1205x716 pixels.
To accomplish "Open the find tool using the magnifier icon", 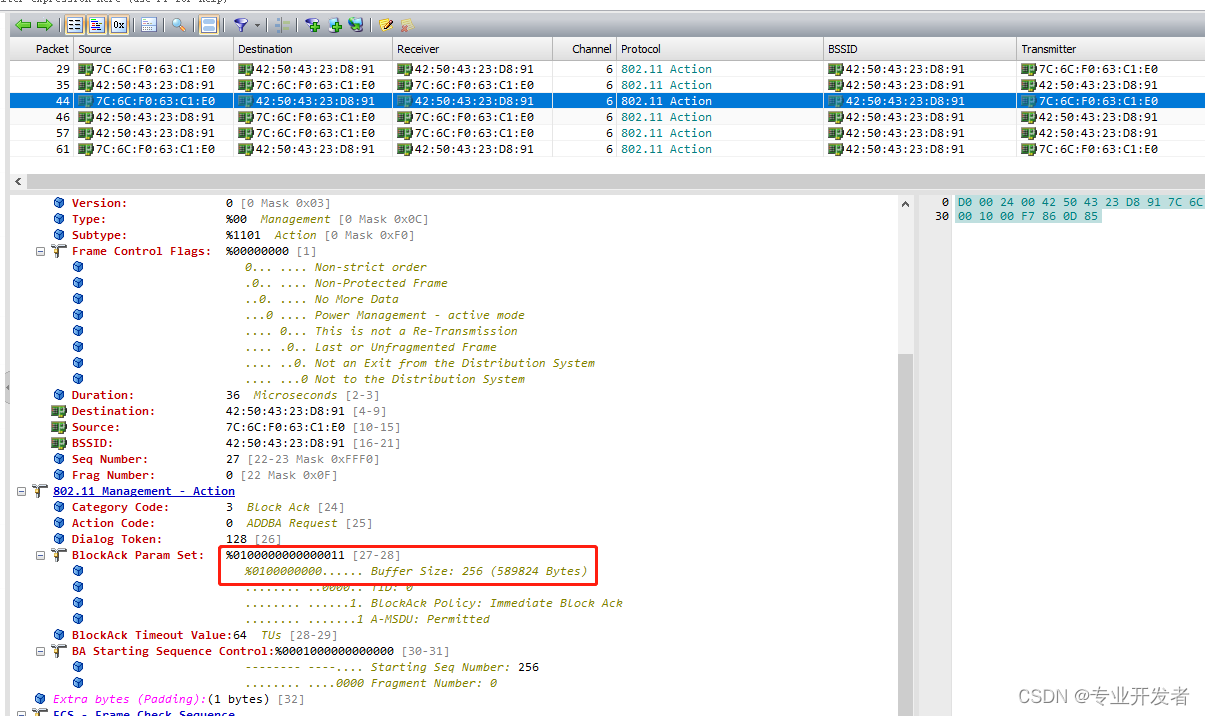I will click(178, 25).
